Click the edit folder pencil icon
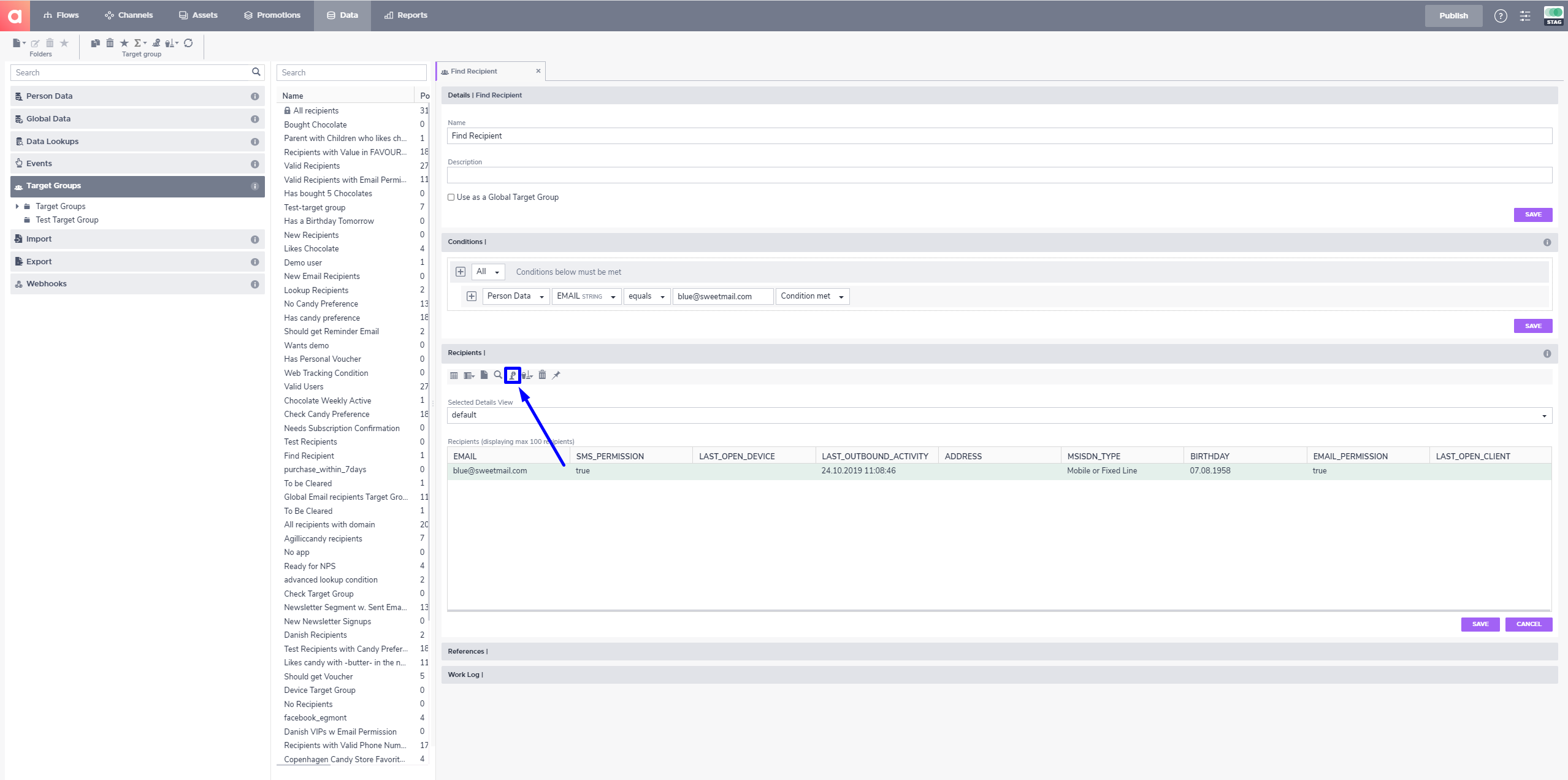The height and width of the screenshot is (780, 1568). click(x=35, y=43)
